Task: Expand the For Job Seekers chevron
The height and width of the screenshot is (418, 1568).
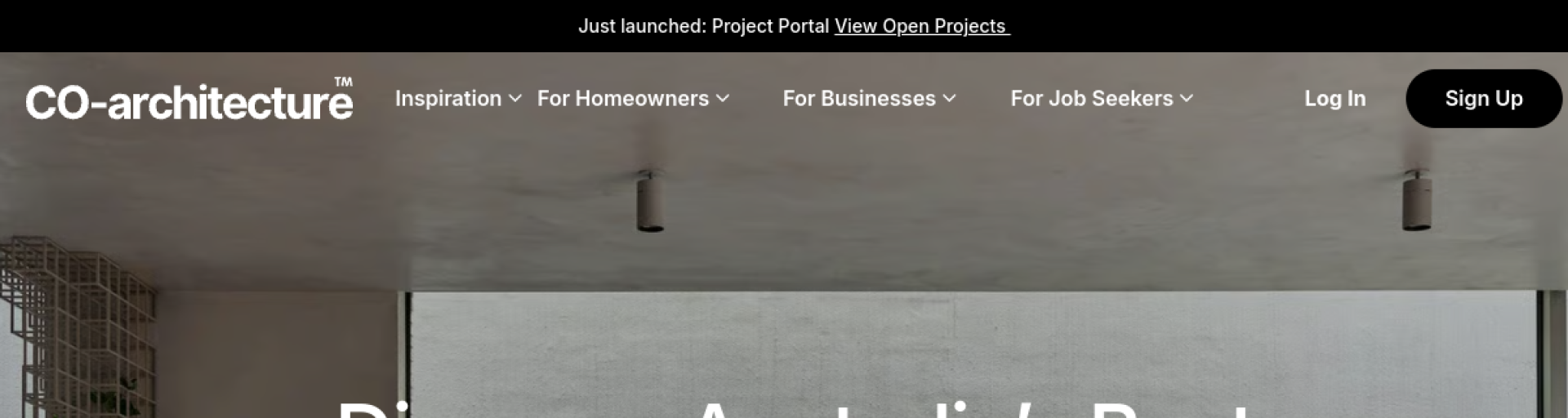Action: point(1187,98)
